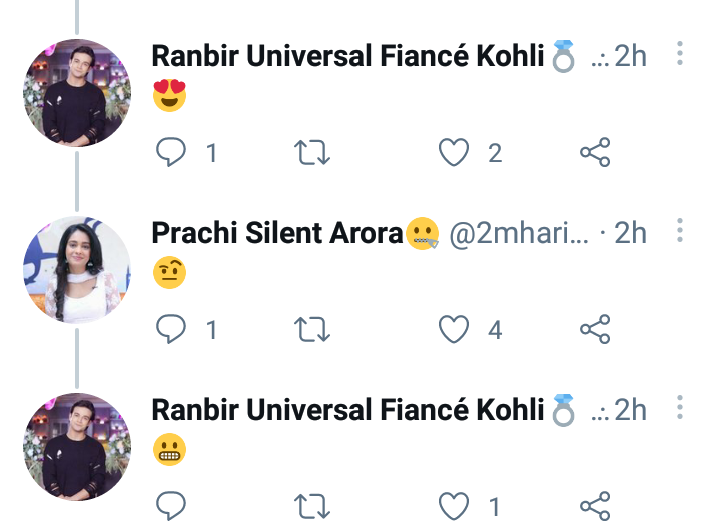The width and height of the screenshot is (719, 526).
Task: Share the grimacing emoji tweet
Action: (595, 506)
